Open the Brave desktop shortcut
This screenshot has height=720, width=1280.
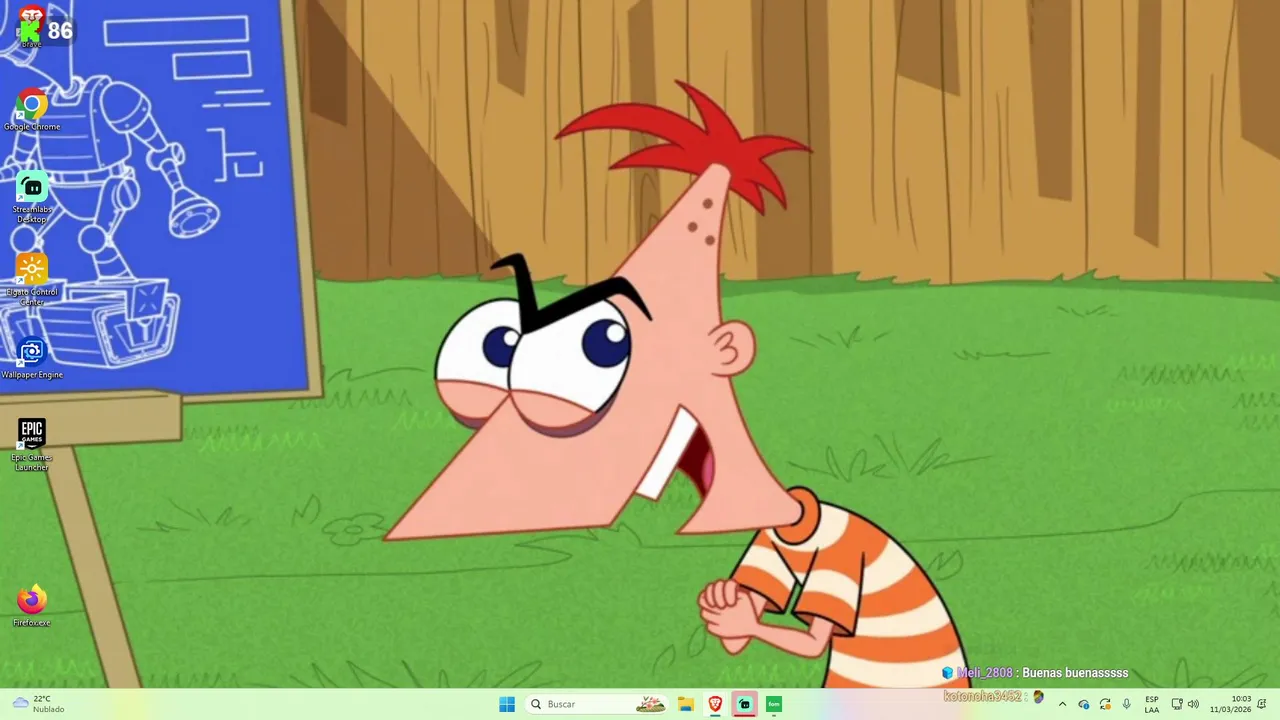32,27
